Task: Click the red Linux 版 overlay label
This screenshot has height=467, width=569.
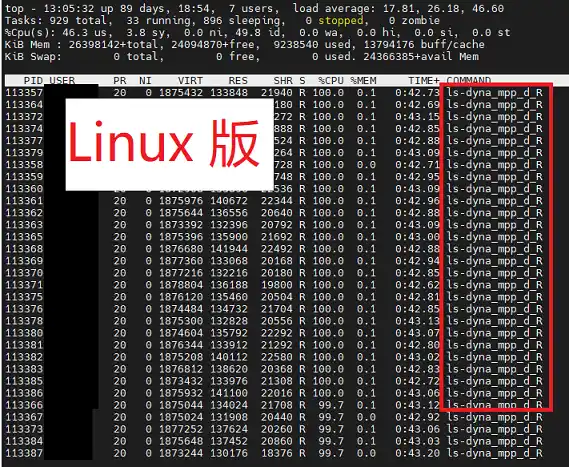Action: (x=164, y=144)
